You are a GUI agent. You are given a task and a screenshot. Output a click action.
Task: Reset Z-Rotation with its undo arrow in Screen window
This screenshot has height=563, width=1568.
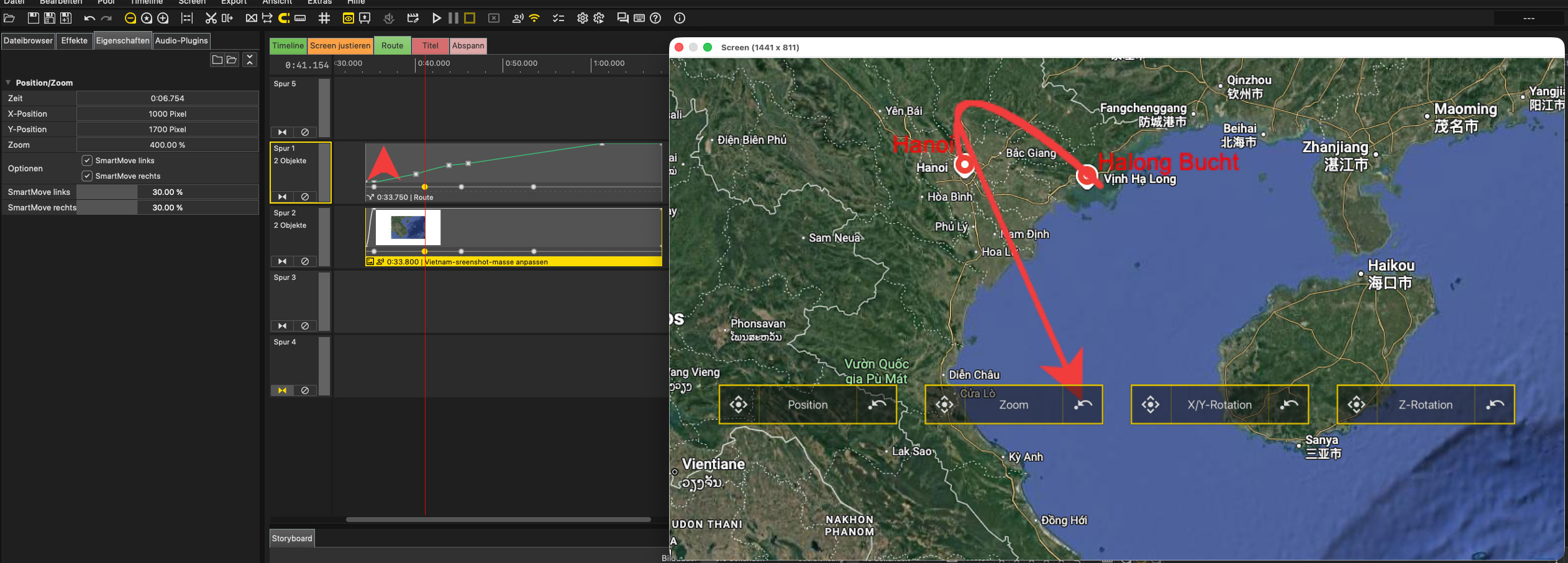[1495, 405]
